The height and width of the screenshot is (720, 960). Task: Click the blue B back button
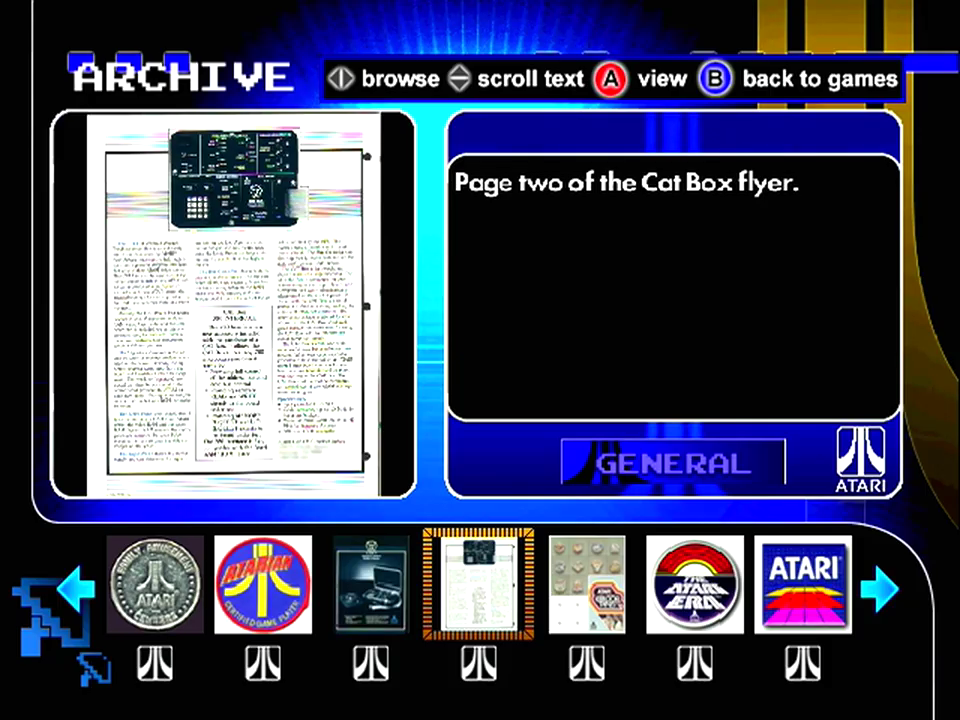(x=715, y=79)
